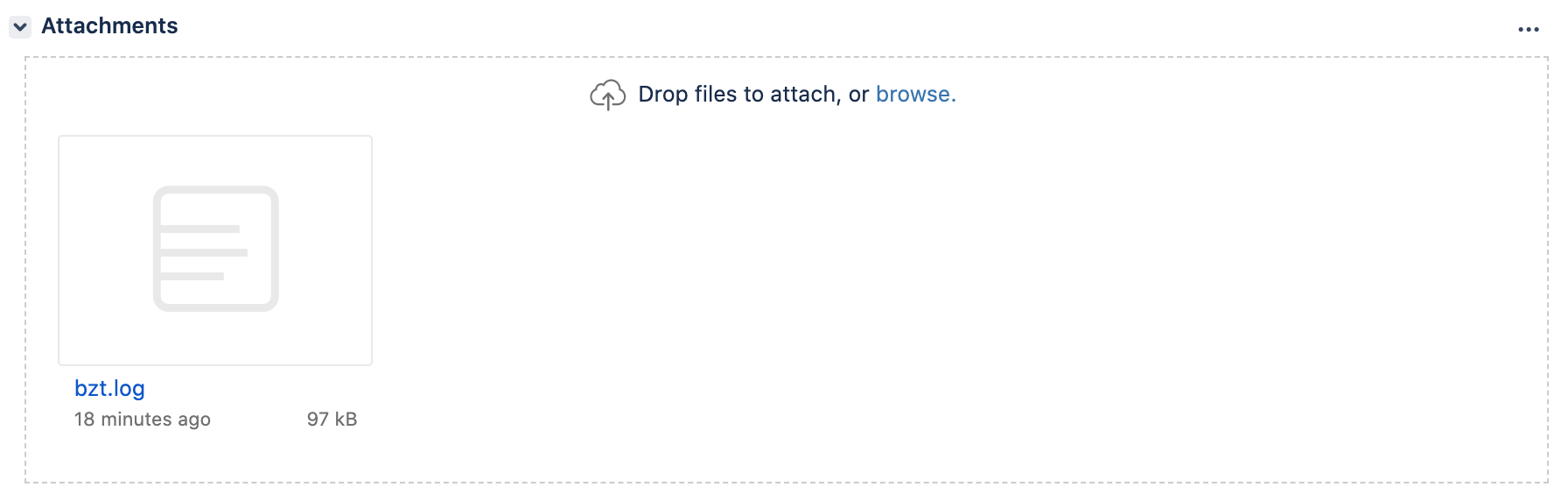Click the top text line in the file icon

(200, 229)
